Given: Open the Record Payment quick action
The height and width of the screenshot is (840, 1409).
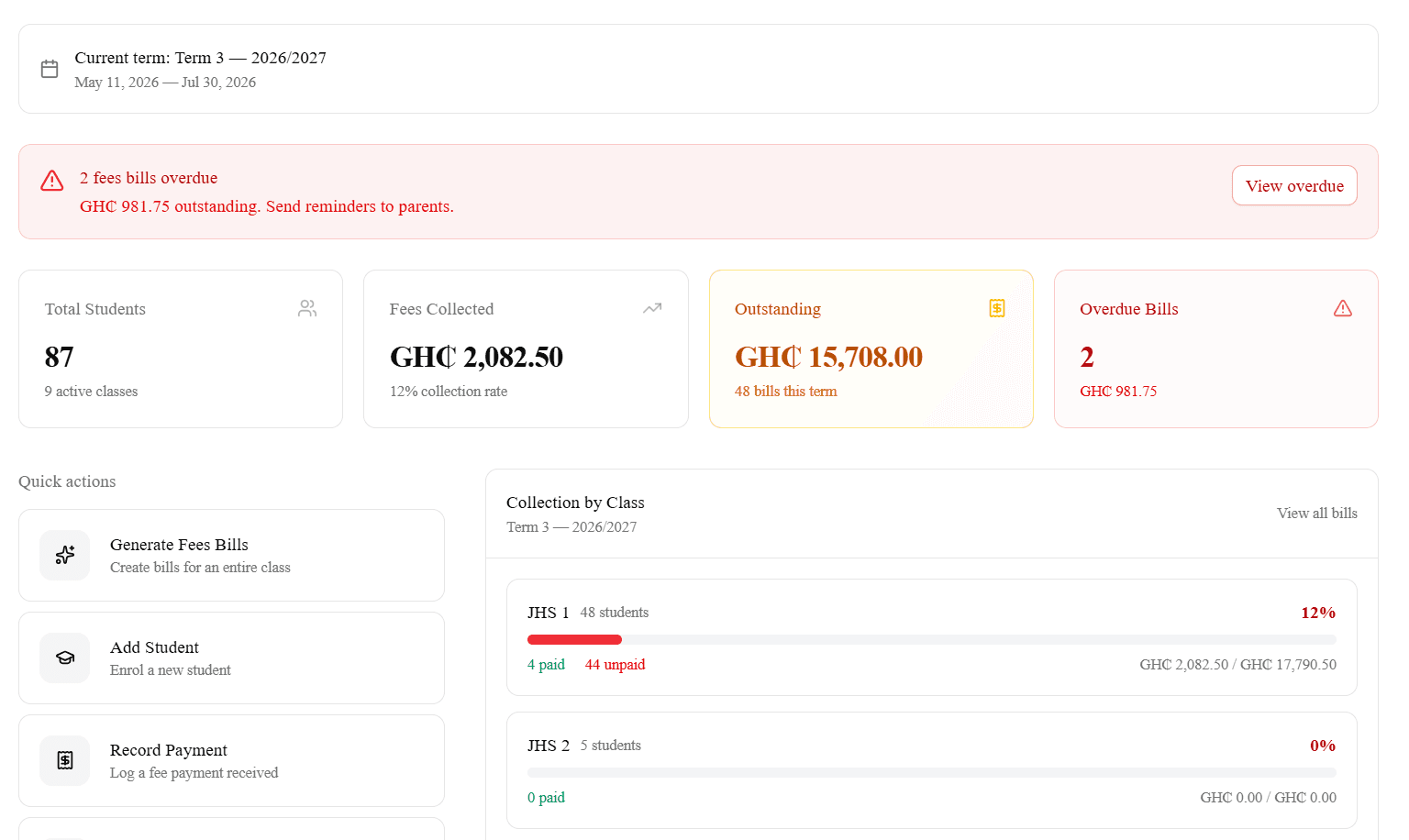Looking at the screenshot, I should (231, 761).
